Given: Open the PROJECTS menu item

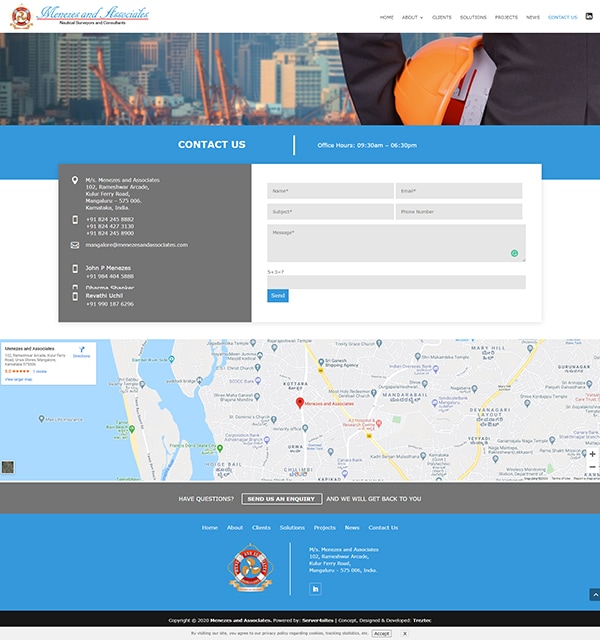Looking at the screenshot, I should pos(506,17).
